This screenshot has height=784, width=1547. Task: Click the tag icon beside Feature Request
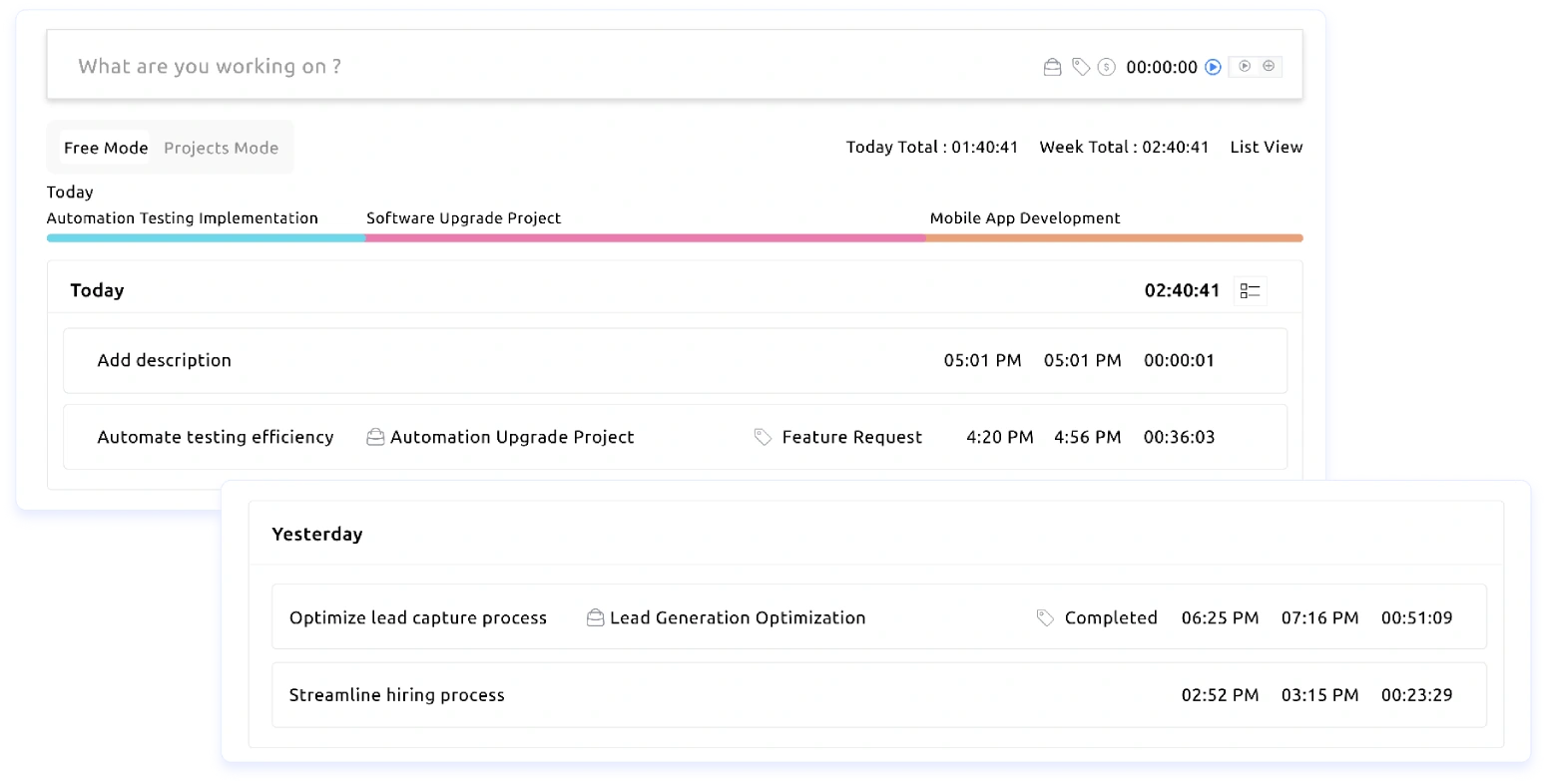click(x=762, y=436)
